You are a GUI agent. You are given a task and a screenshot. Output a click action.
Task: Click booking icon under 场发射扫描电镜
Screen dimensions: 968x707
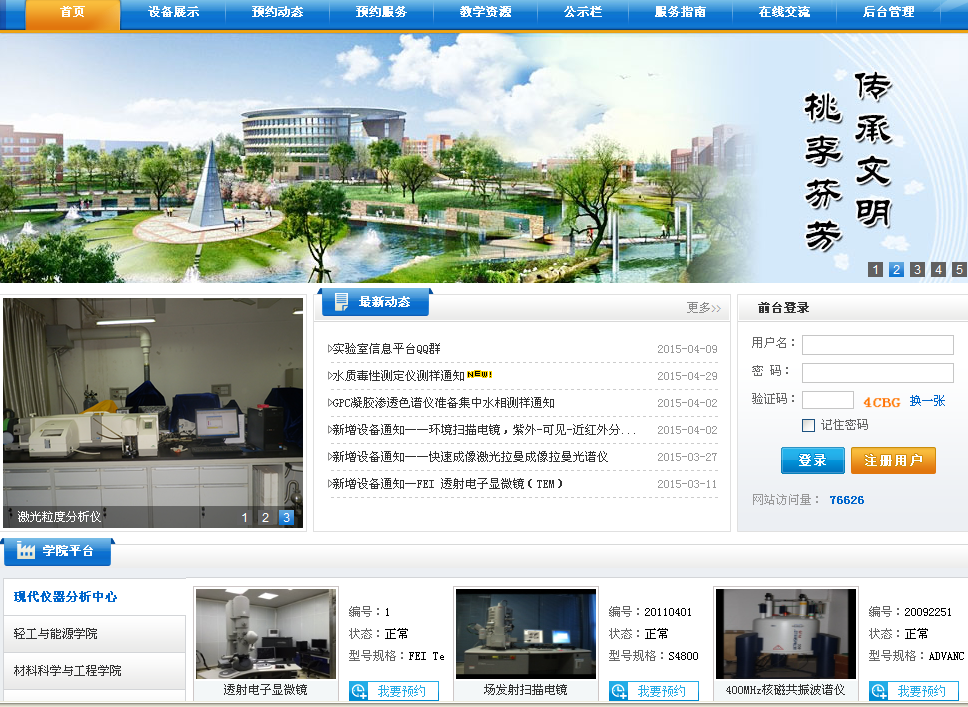620,691
